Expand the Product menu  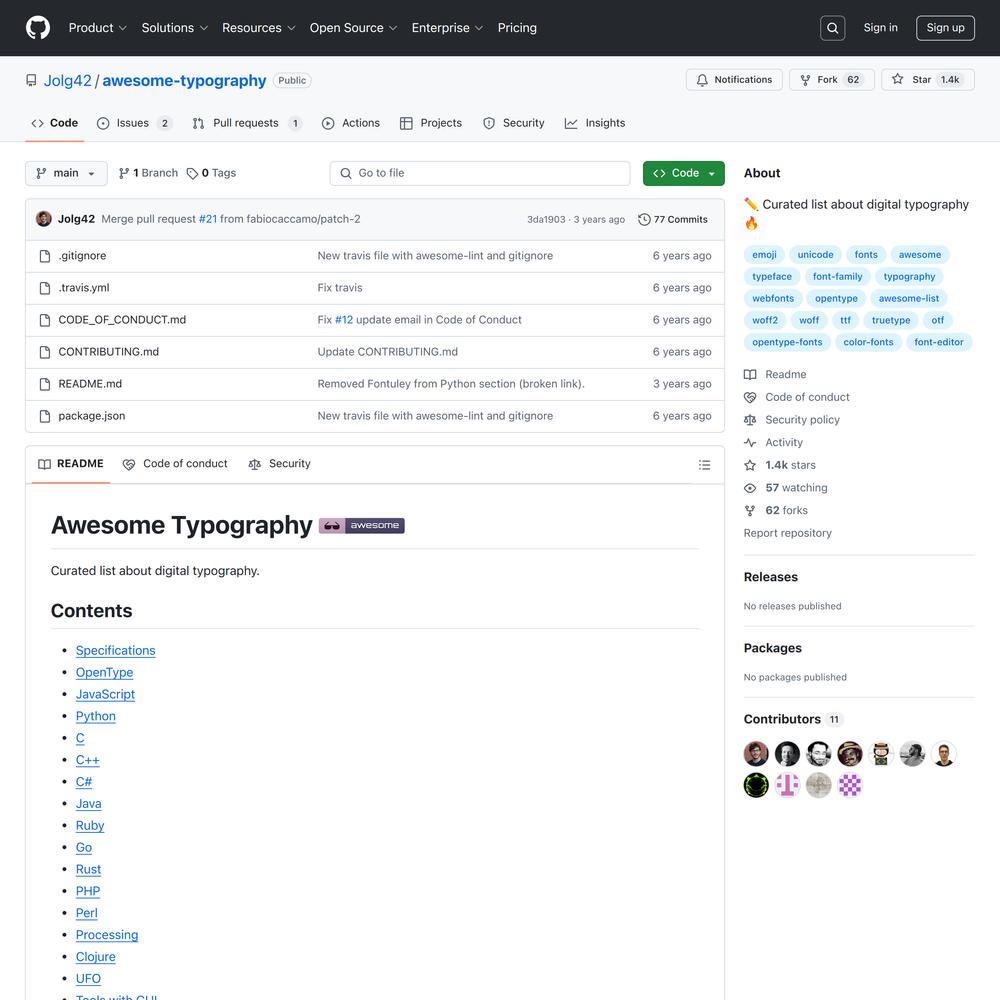pos(98,28)
